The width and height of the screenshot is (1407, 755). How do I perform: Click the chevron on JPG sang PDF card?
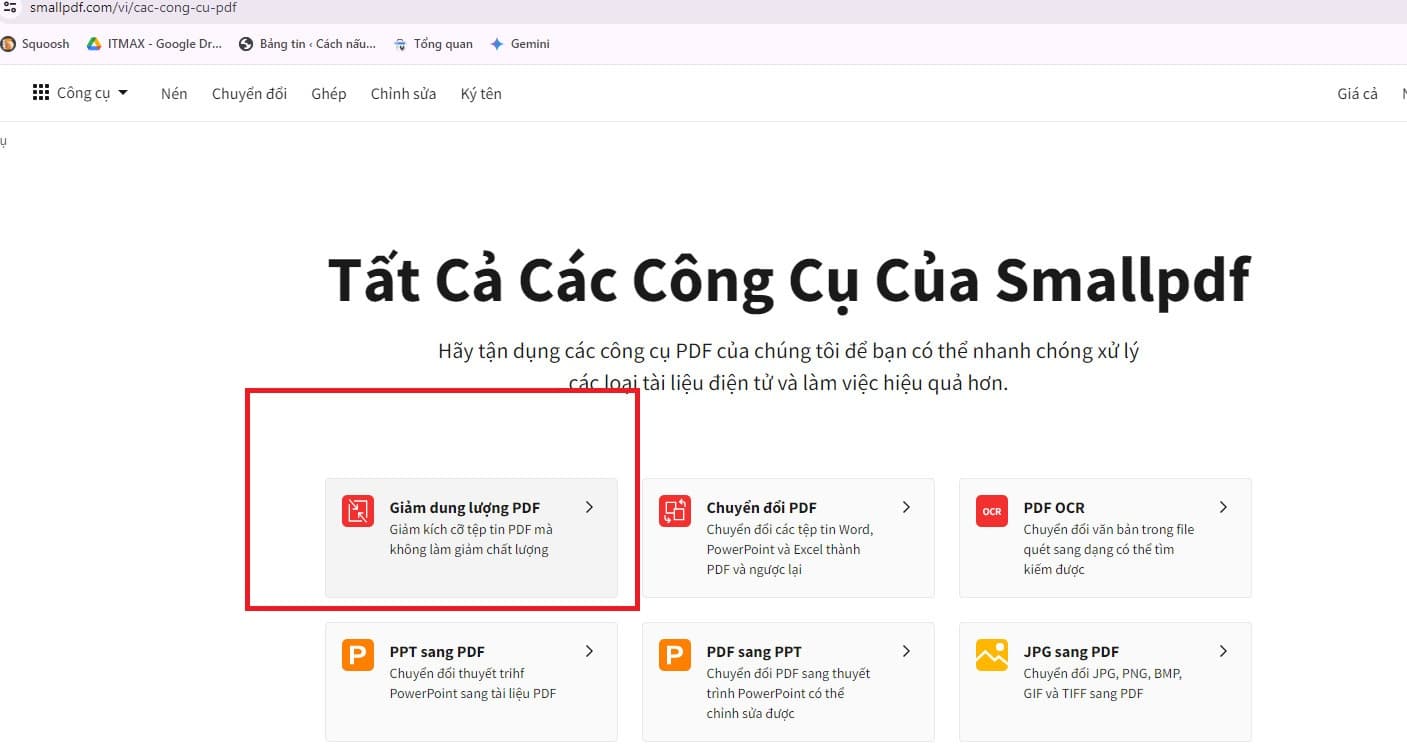point(1223,651)
